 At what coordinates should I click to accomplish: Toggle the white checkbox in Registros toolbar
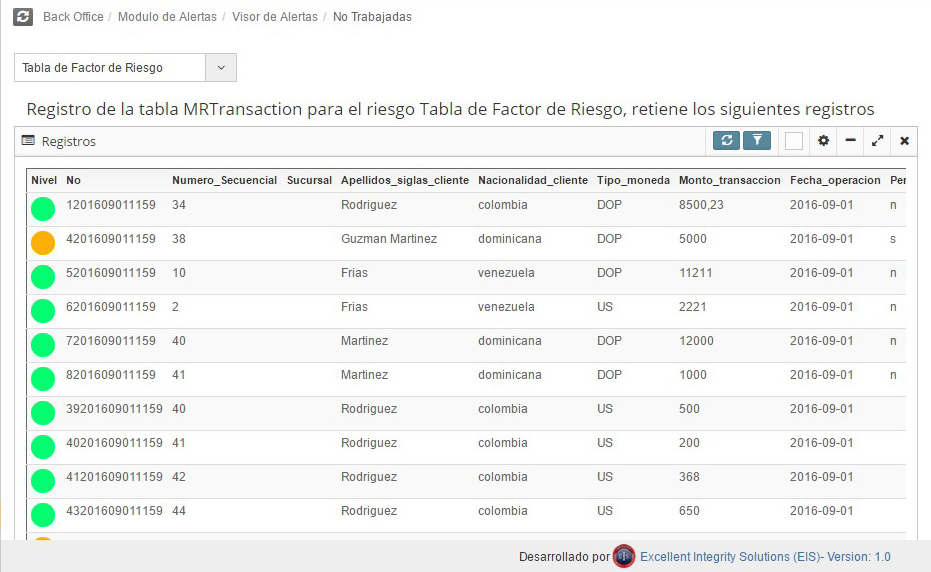pyautogui.click(x=794, y=141)
